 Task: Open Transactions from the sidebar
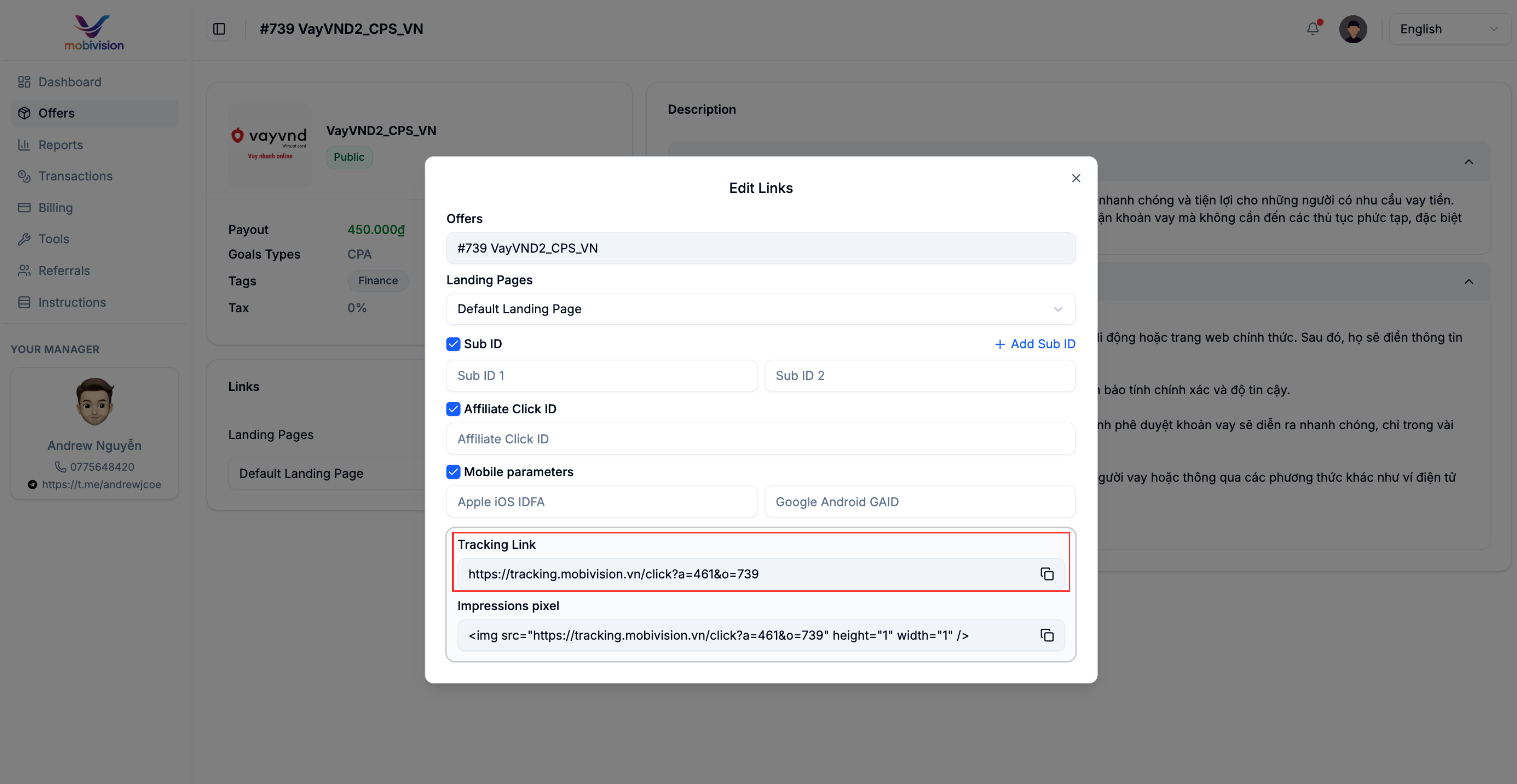click(x=75, y=176)
